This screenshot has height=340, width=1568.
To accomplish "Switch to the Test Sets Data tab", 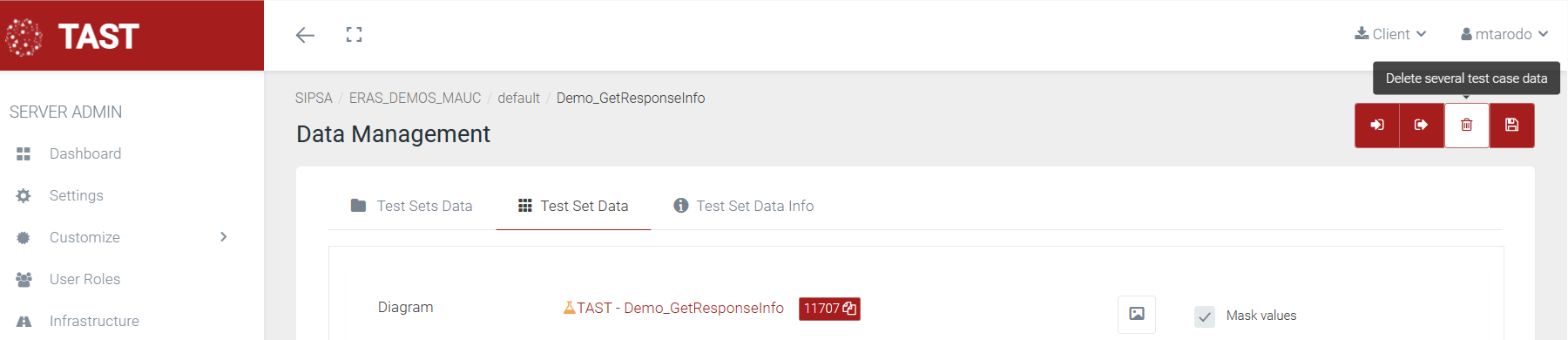I will point(411,206).
